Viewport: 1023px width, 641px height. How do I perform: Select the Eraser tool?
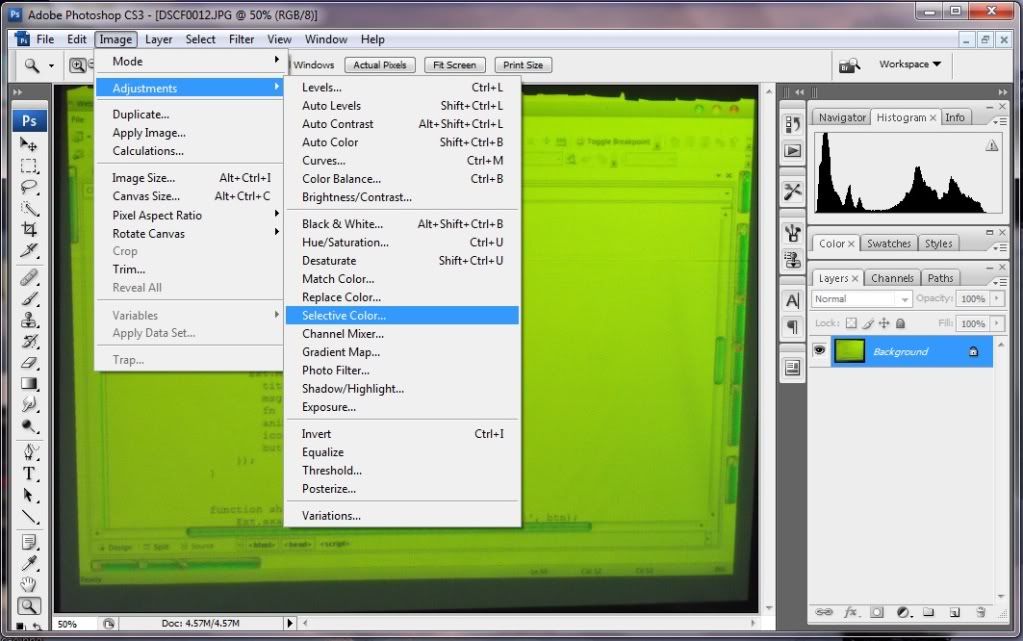click(x=29, y=362)
